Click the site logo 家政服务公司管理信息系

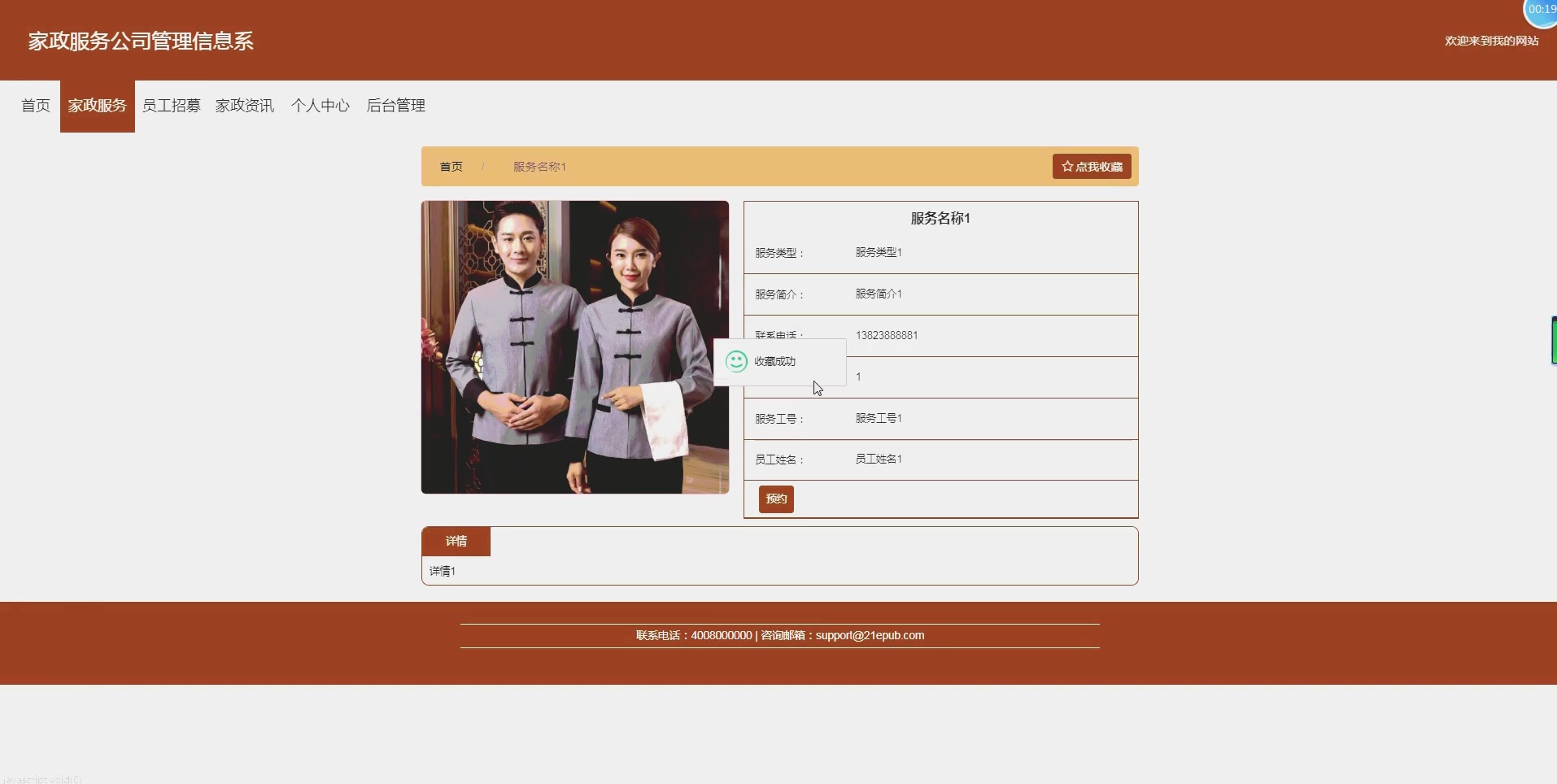pos(139,41)
